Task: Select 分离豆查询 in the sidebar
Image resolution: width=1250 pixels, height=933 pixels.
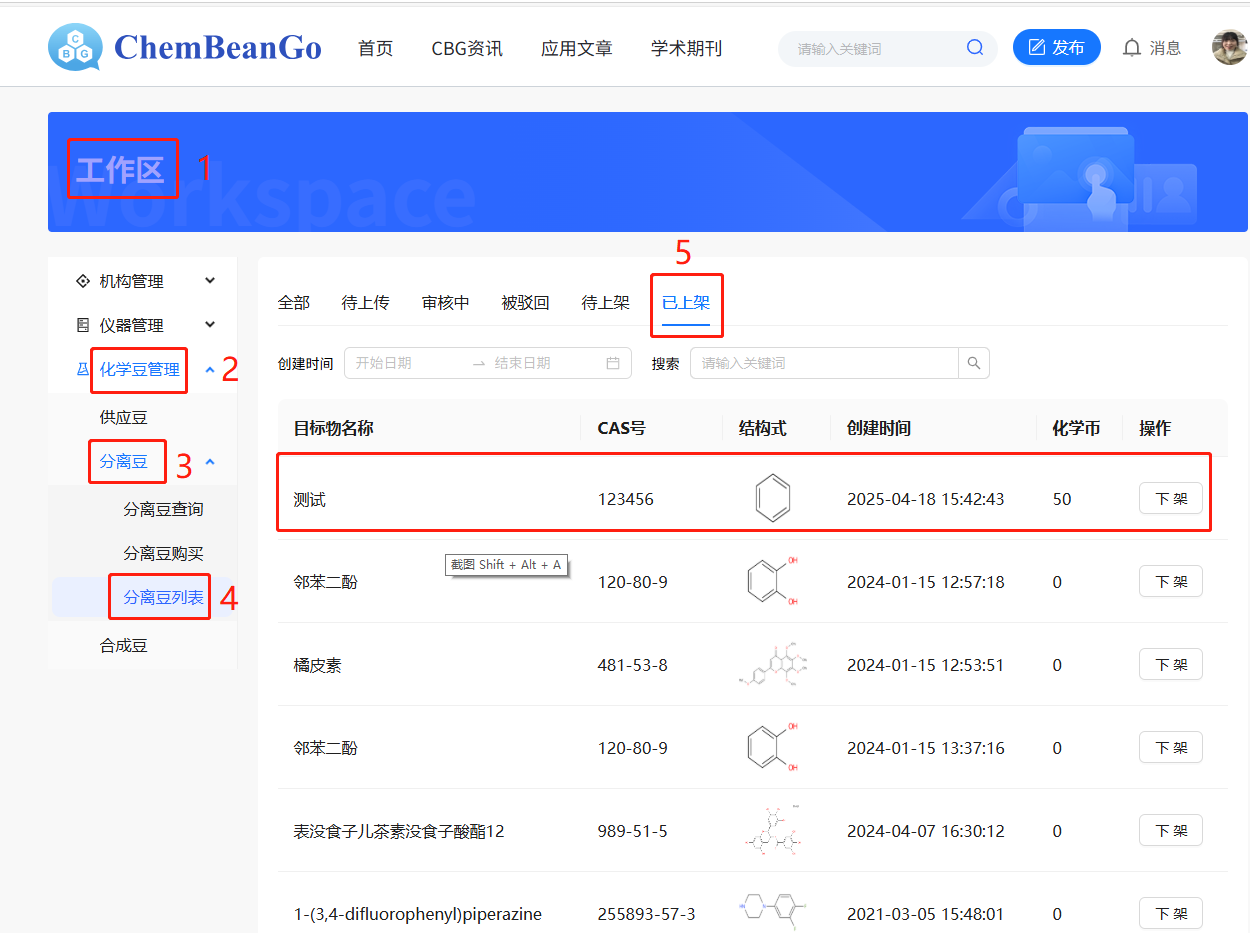Action: pos(163,509)
